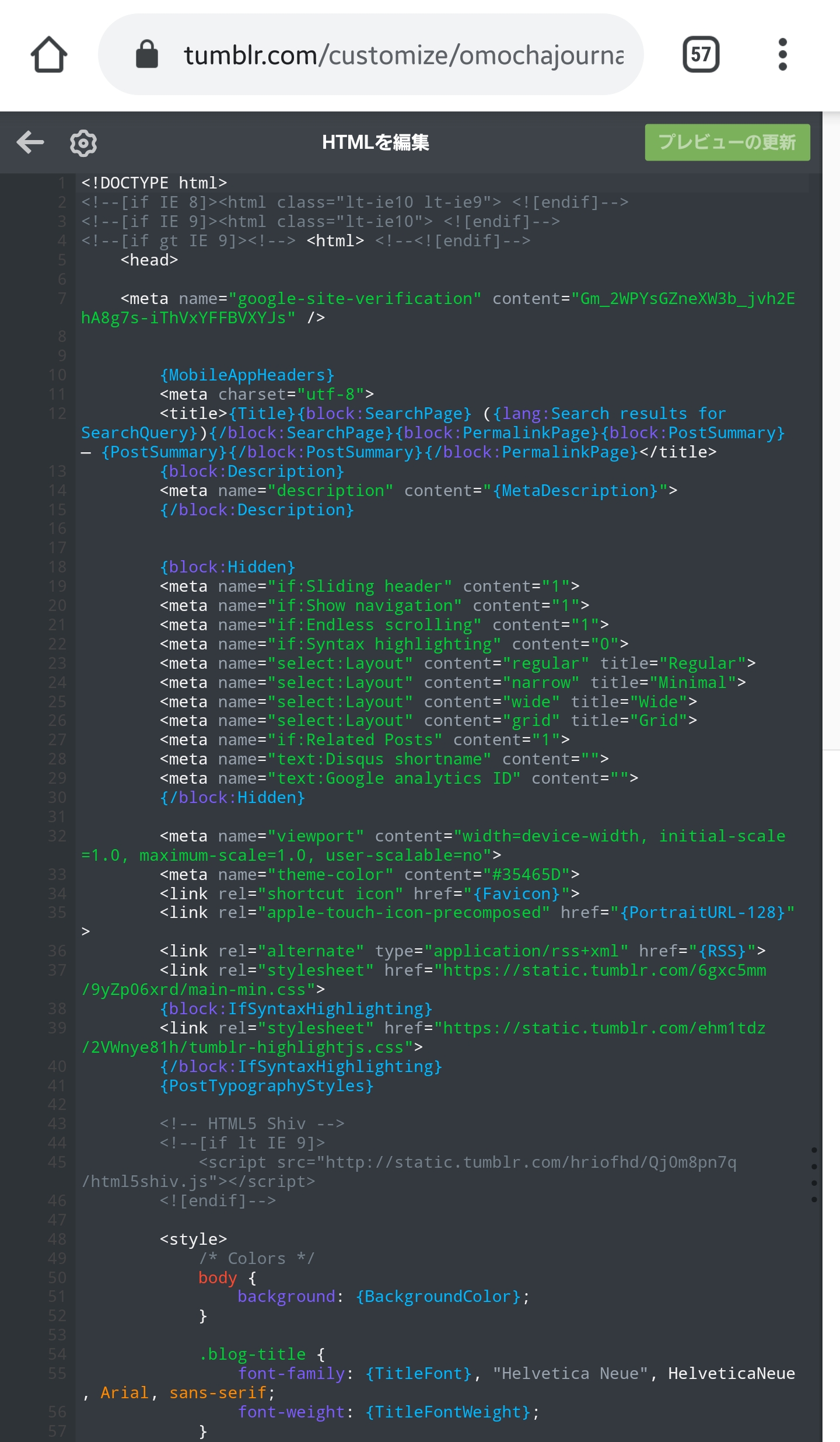Click the {TitleFont} variable
Image resolution: width=840 pixels, height=1442 pixels.
(x=418, y=1374)
